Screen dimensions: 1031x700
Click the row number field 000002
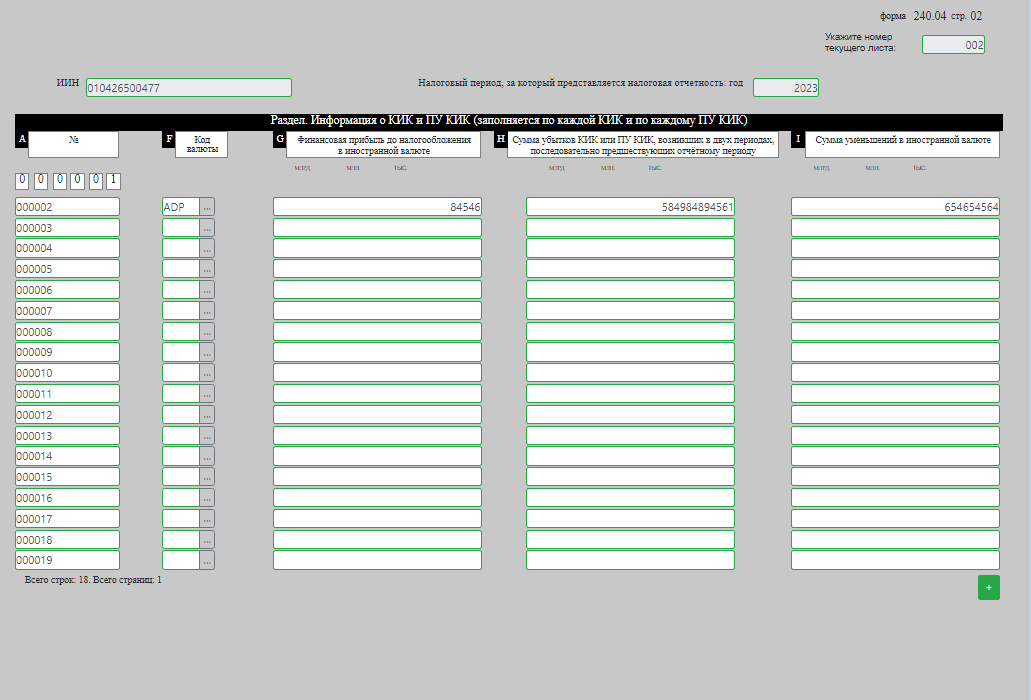point(67,207)
